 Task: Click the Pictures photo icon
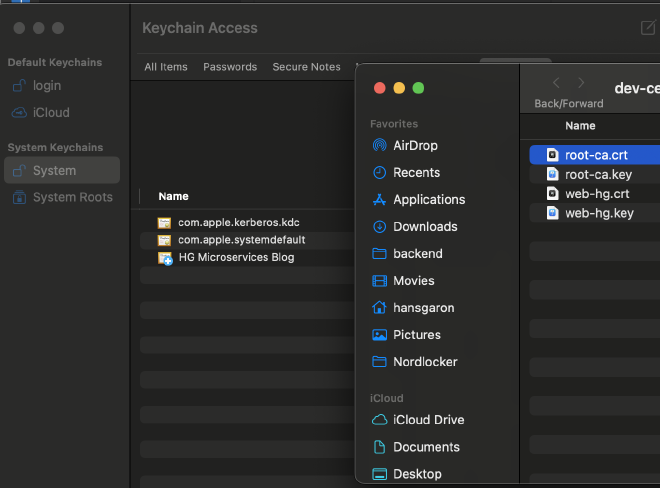(x=379, y=335)
